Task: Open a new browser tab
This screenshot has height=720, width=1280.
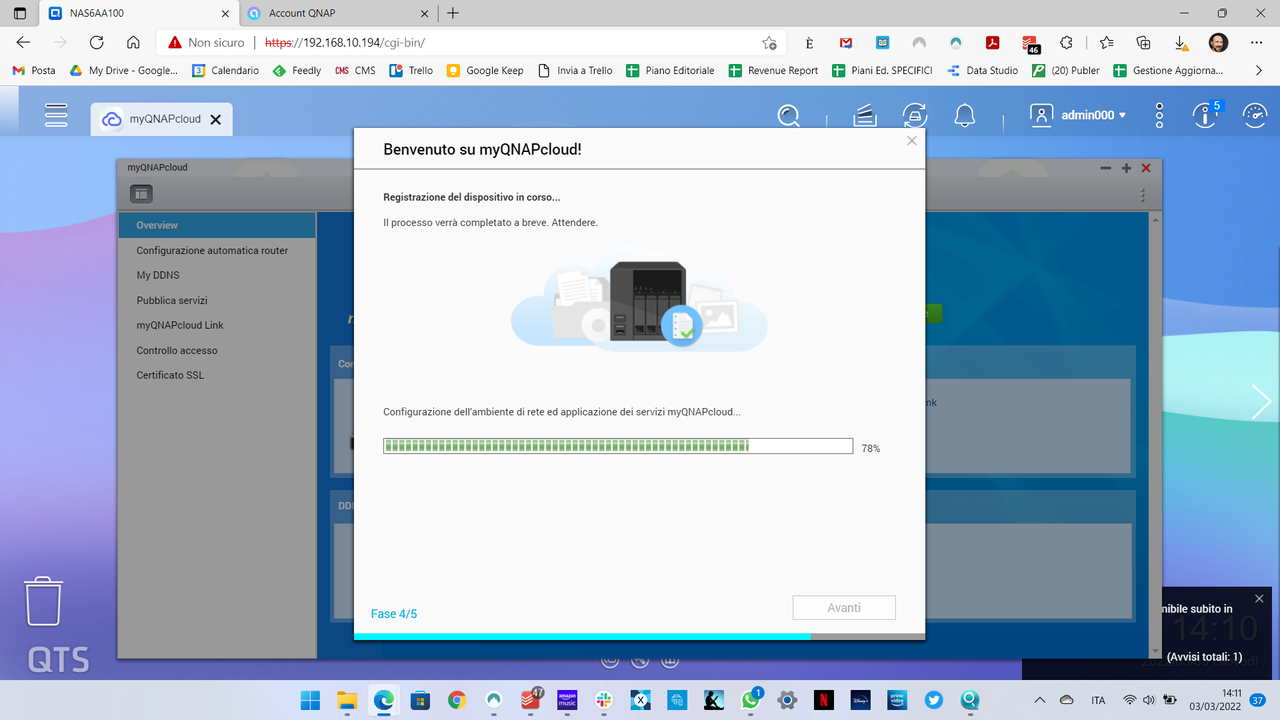Action: pyautogui.click(x=453, y=13)
